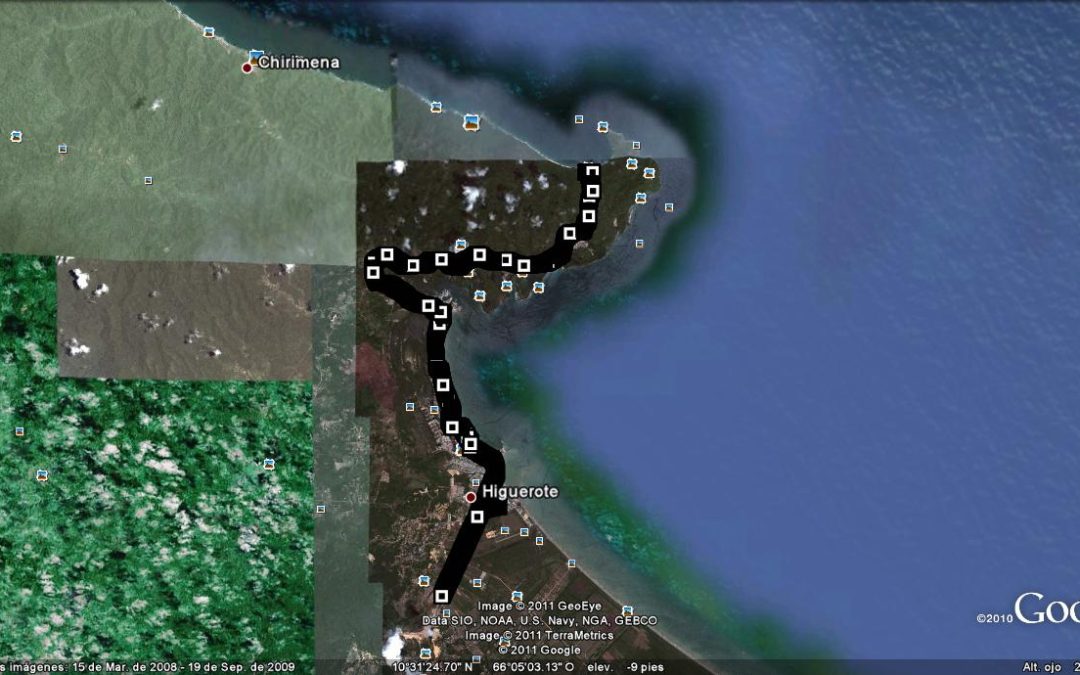The width and height of the screenshot is (1080, 675).
Task: Open the photo icon at far left edge
Action: (x=15, y=136)
